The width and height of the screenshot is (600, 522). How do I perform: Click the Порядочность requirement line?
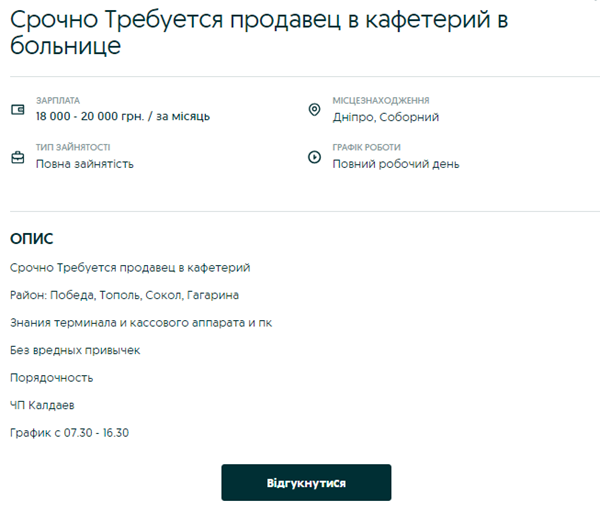point(52,378)
